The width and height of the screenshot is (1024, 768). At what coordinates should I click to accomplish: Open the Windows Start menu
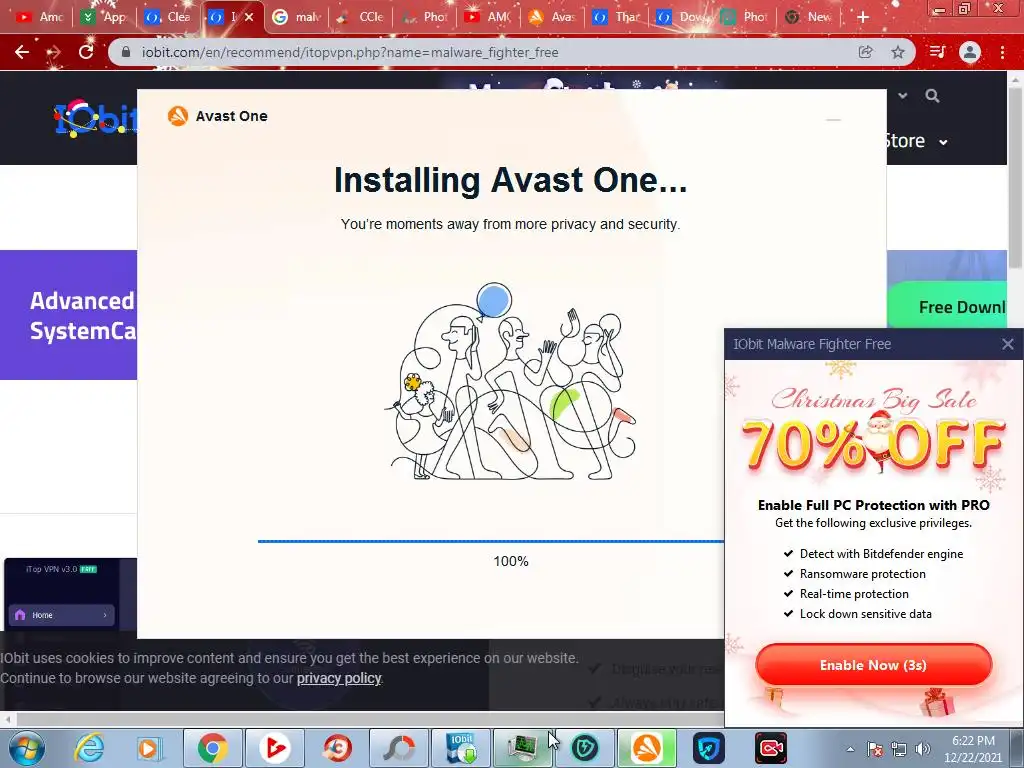pyautogui.click(x=26, y=748)
